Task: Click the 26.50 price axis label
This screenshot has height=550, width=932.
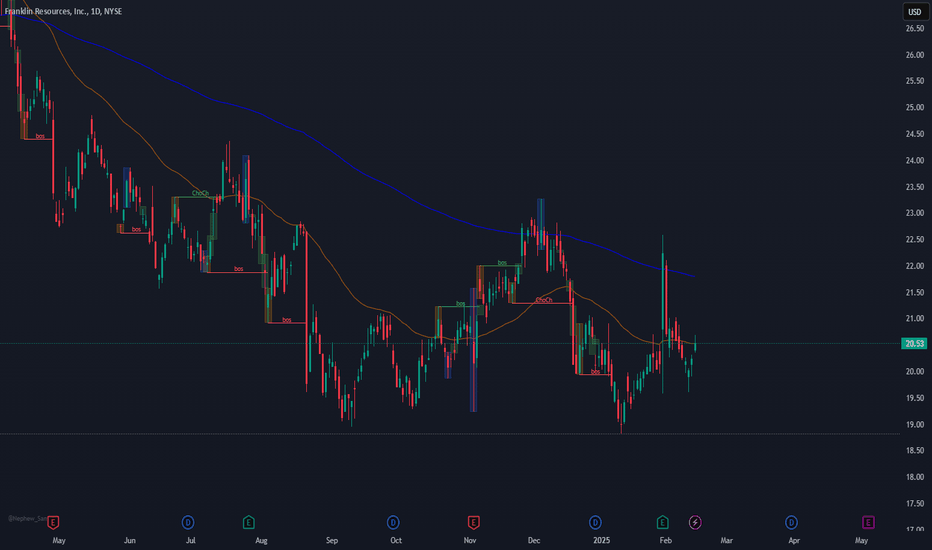Action: 915,29
